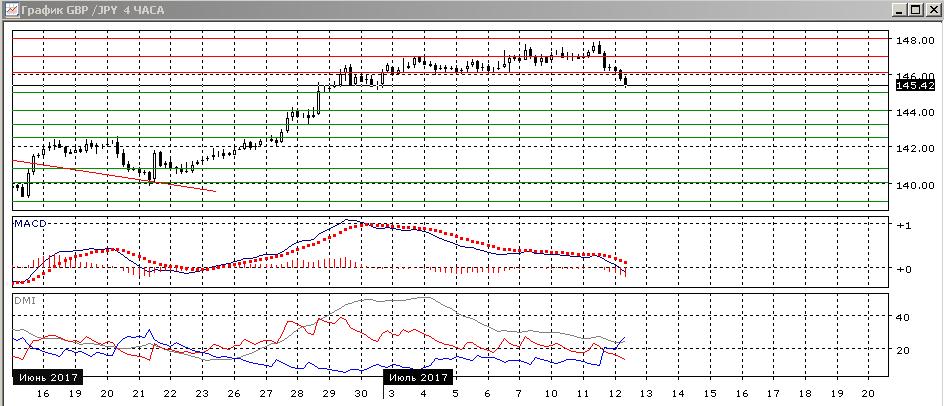
Task: Click the last candlestick near 145.42
Action: 626,82
